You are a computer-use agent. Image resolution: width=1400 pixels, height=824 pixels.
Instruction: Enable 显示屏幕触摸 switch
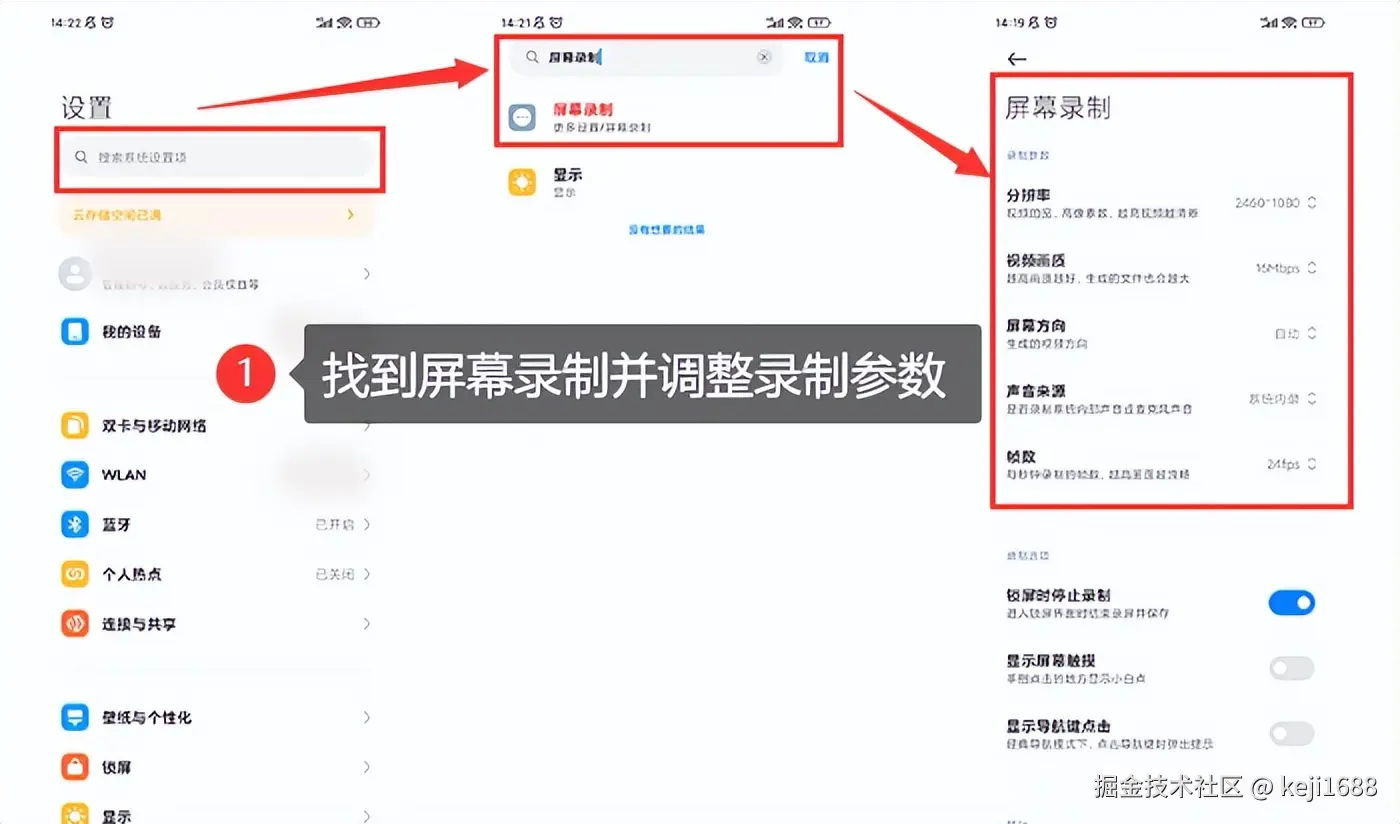(x=1291, y=669)
